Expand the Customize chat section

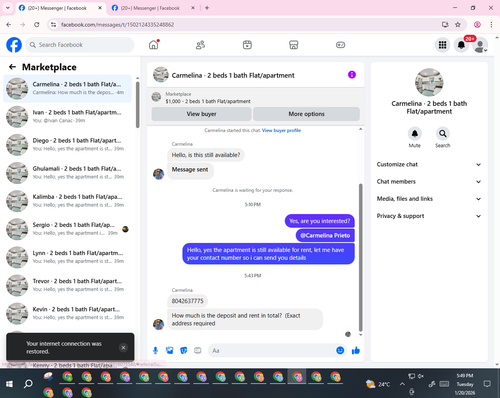click(429, 164)
